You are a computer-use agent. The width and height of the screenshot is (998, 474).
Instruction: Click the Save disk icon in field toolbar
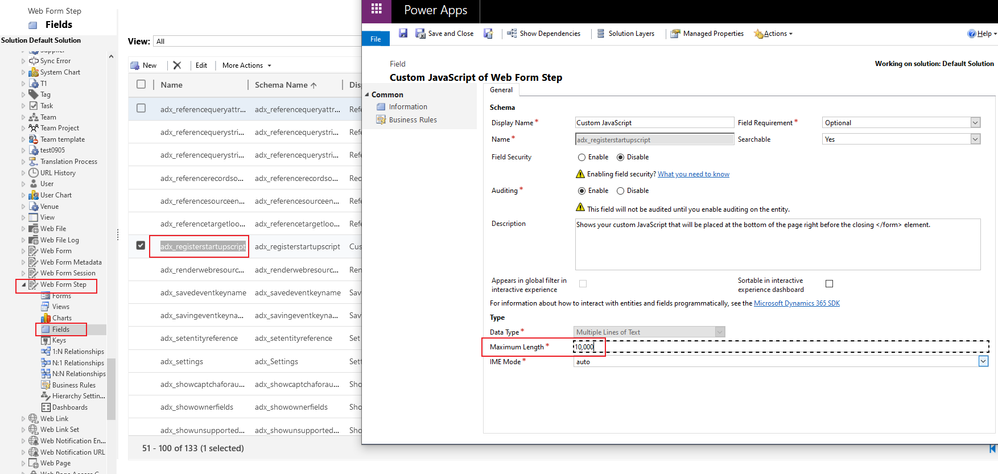click(403, 33)
